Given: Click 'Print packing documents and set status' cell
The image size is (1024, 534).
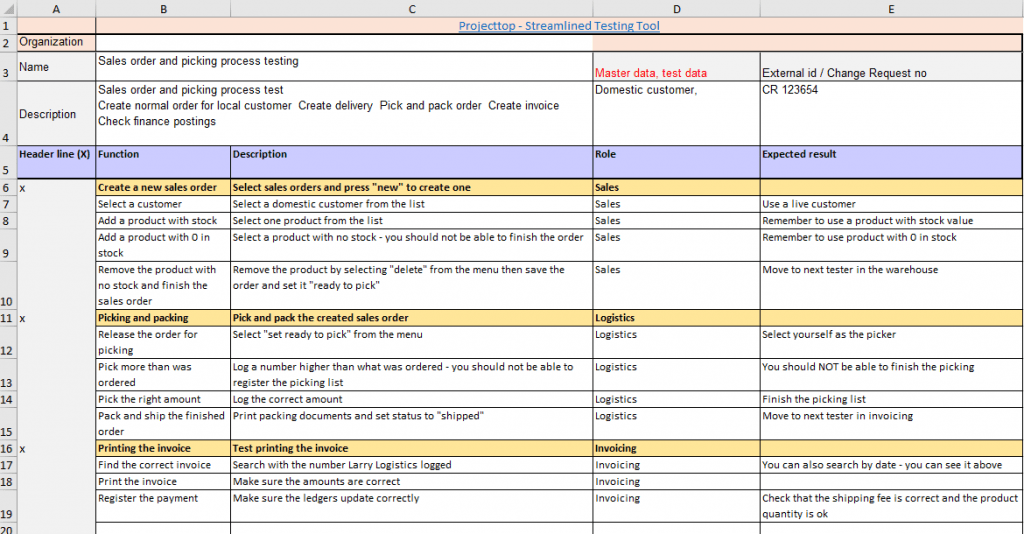Looking at the screenshot, I should [411, 424].
